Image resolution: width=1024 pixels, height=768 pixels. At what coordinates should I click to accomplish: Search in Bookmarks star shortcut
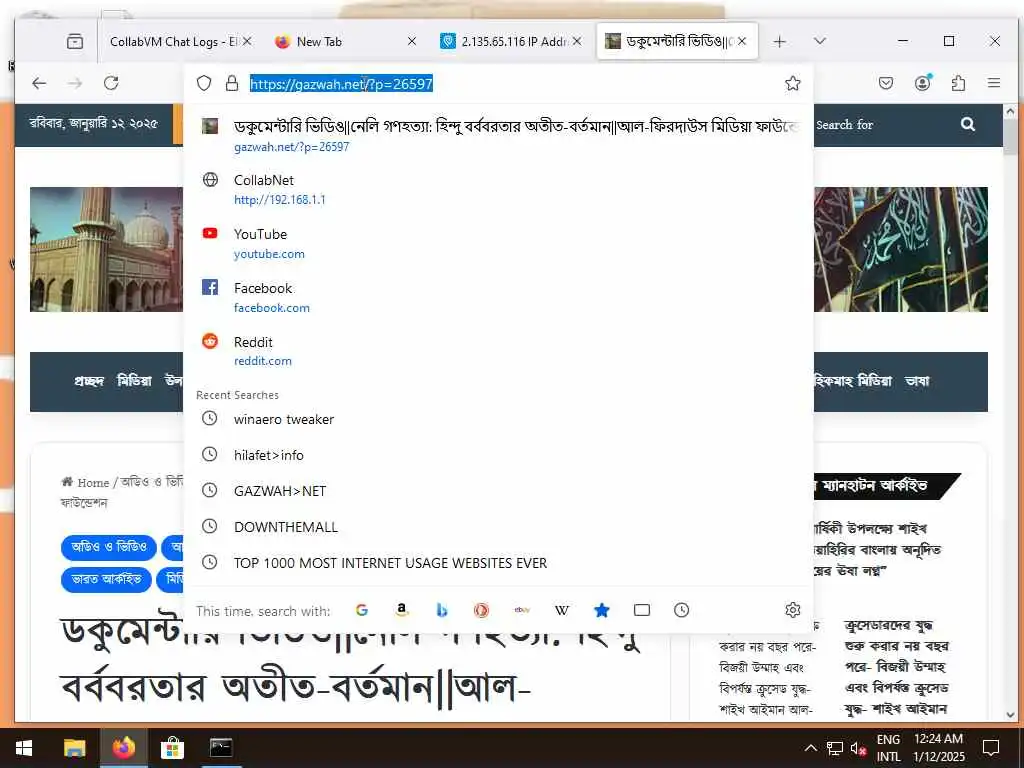[601, 610]
